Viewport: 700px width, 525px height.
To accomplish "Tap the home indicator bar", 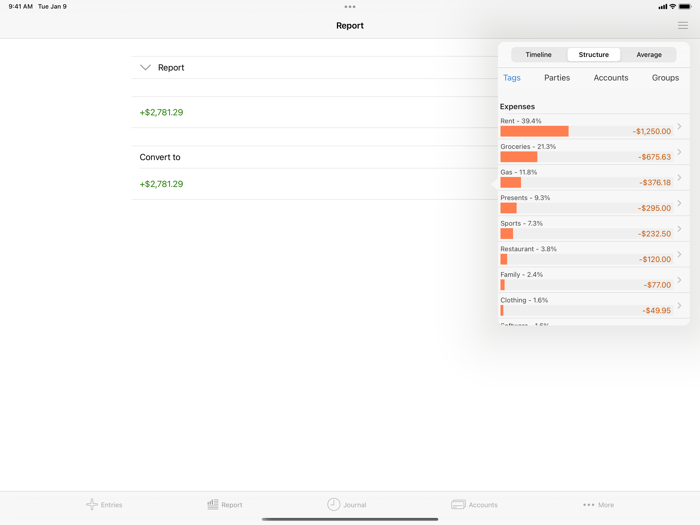I will point(350,519).
